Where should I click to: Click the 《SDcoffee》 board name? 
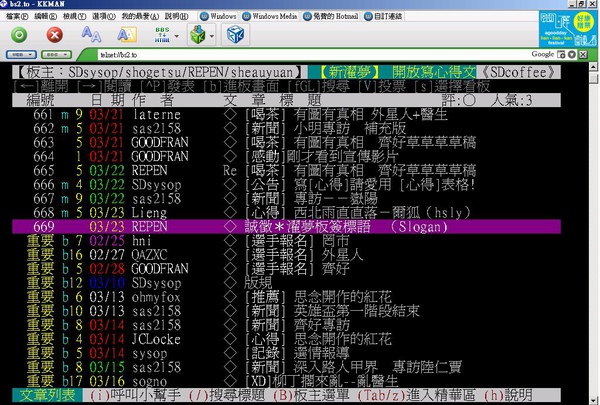tap(518, 72)
